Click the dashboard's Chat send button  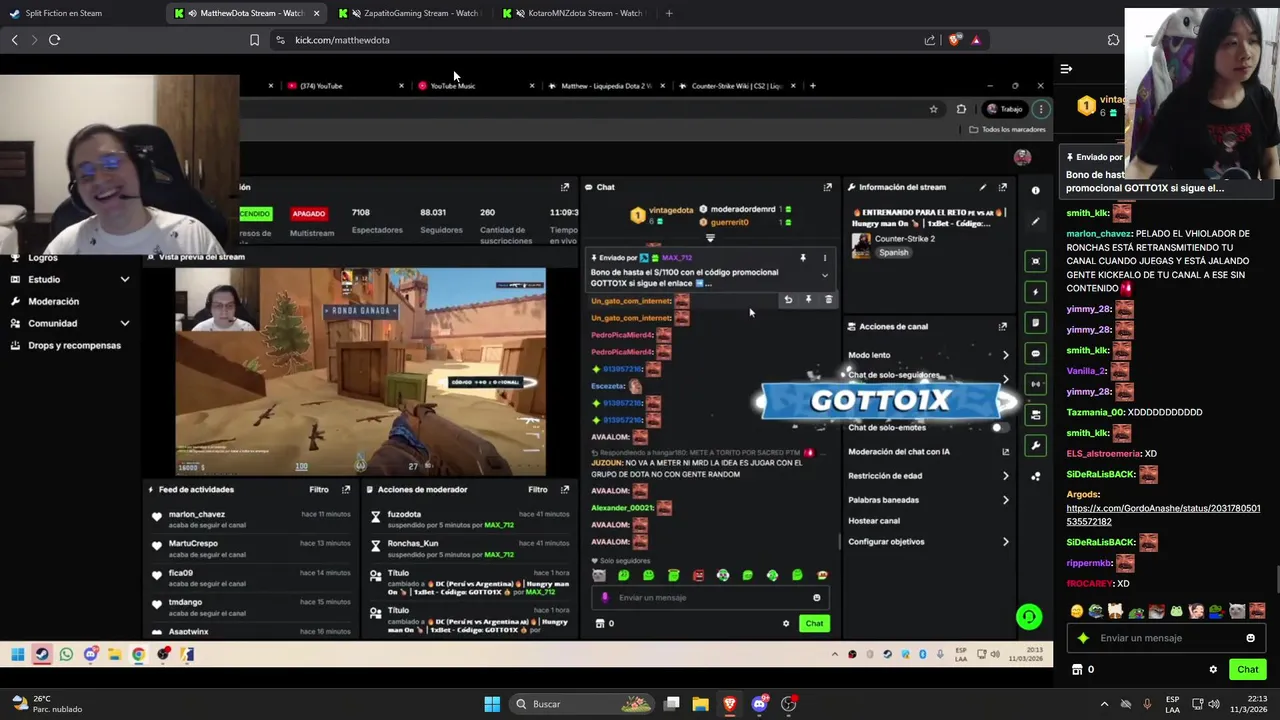click(814, 624)
